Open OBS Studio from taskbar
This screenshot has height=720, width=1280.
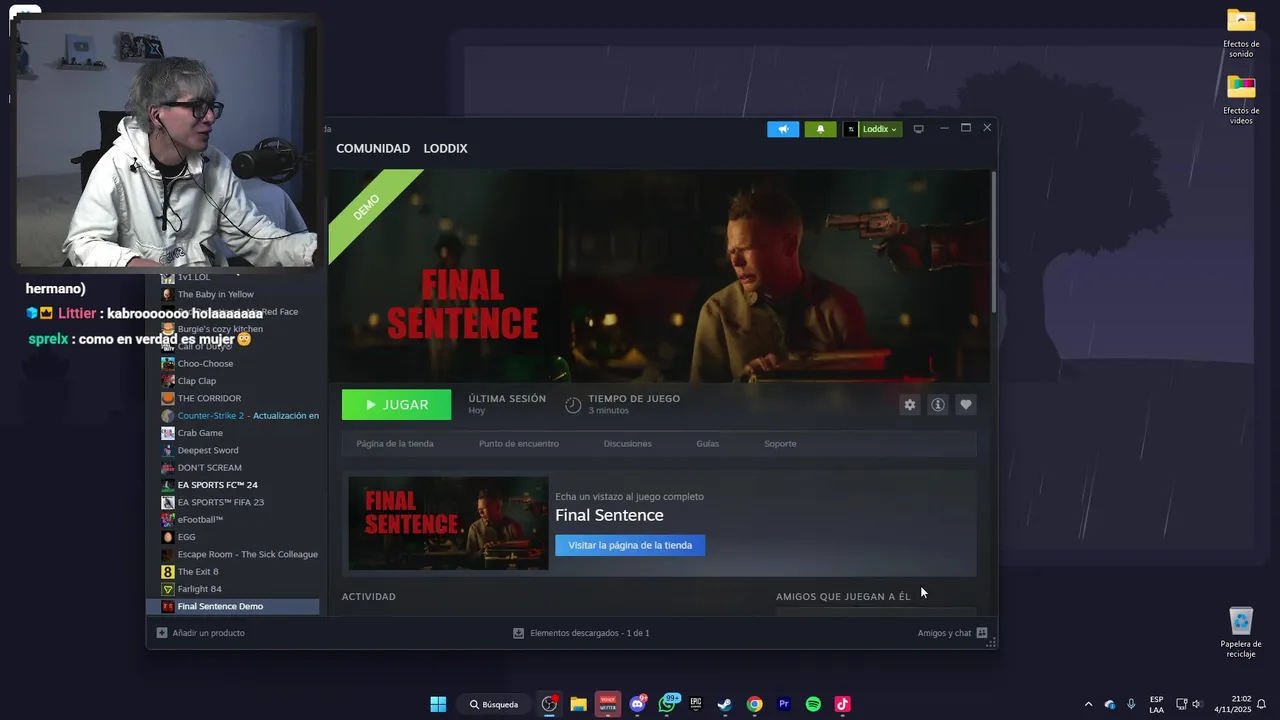point(549,704)
